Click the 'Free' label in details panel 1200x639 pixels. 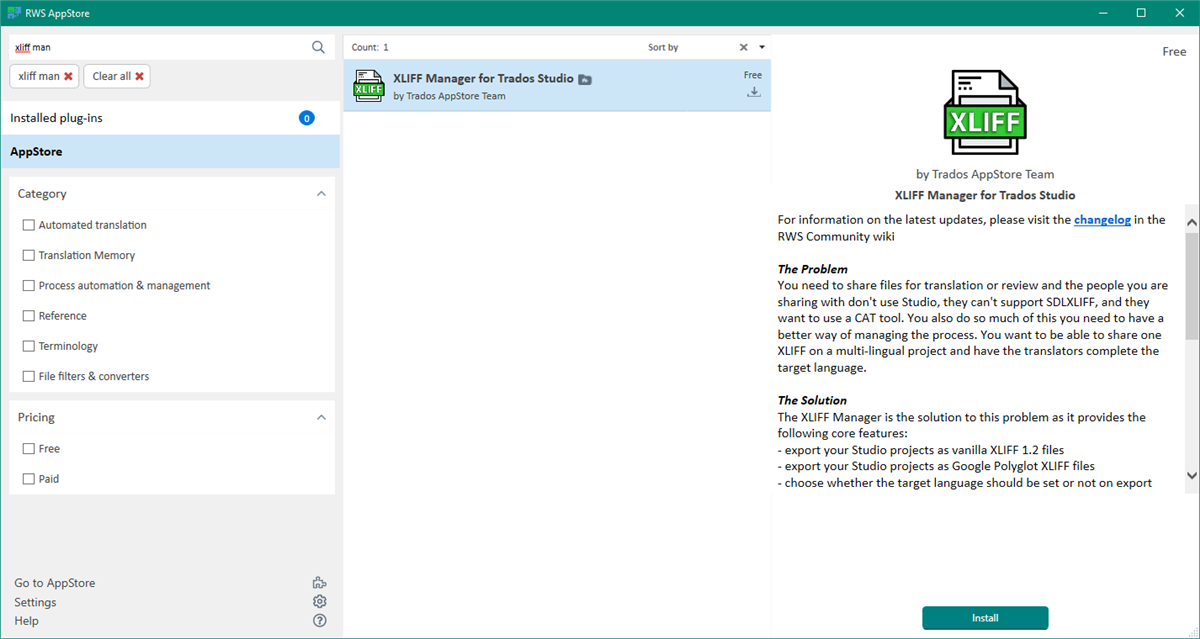pos(1174,52)
